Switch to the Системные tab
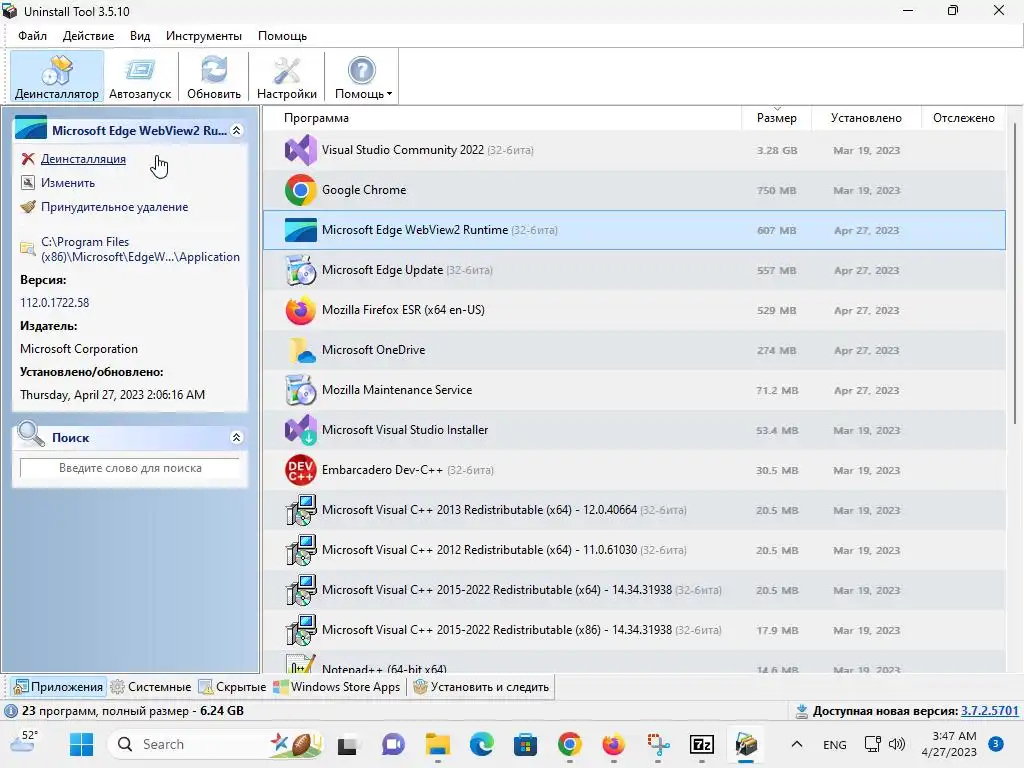Viewport: 1024px width, 768px height. (151, 687)
